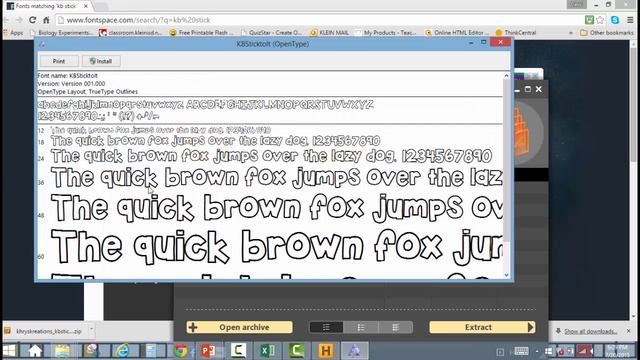Open the KLEIN MAIL bookmark
Image resolution: width=640 pixels, height=360 pixels.
click(x=330, y=33)
